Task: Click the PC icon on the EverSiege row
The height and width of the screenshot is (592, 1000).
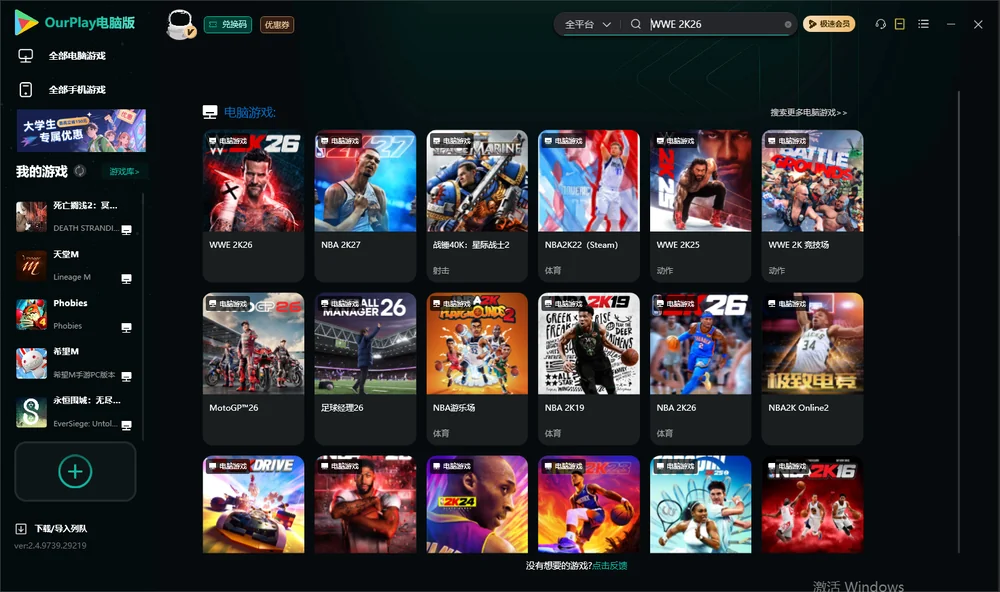Action: point(126,426)
